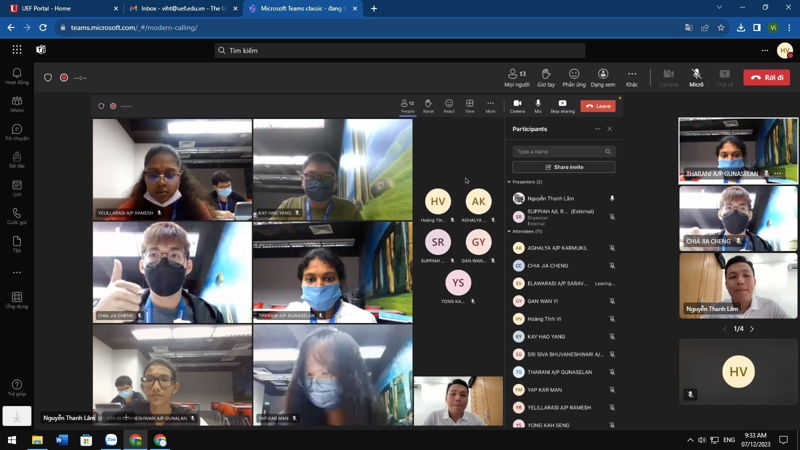Screen dimensions: 800x450
Task: Open Participants panel more options
Action: pos(597,129)
